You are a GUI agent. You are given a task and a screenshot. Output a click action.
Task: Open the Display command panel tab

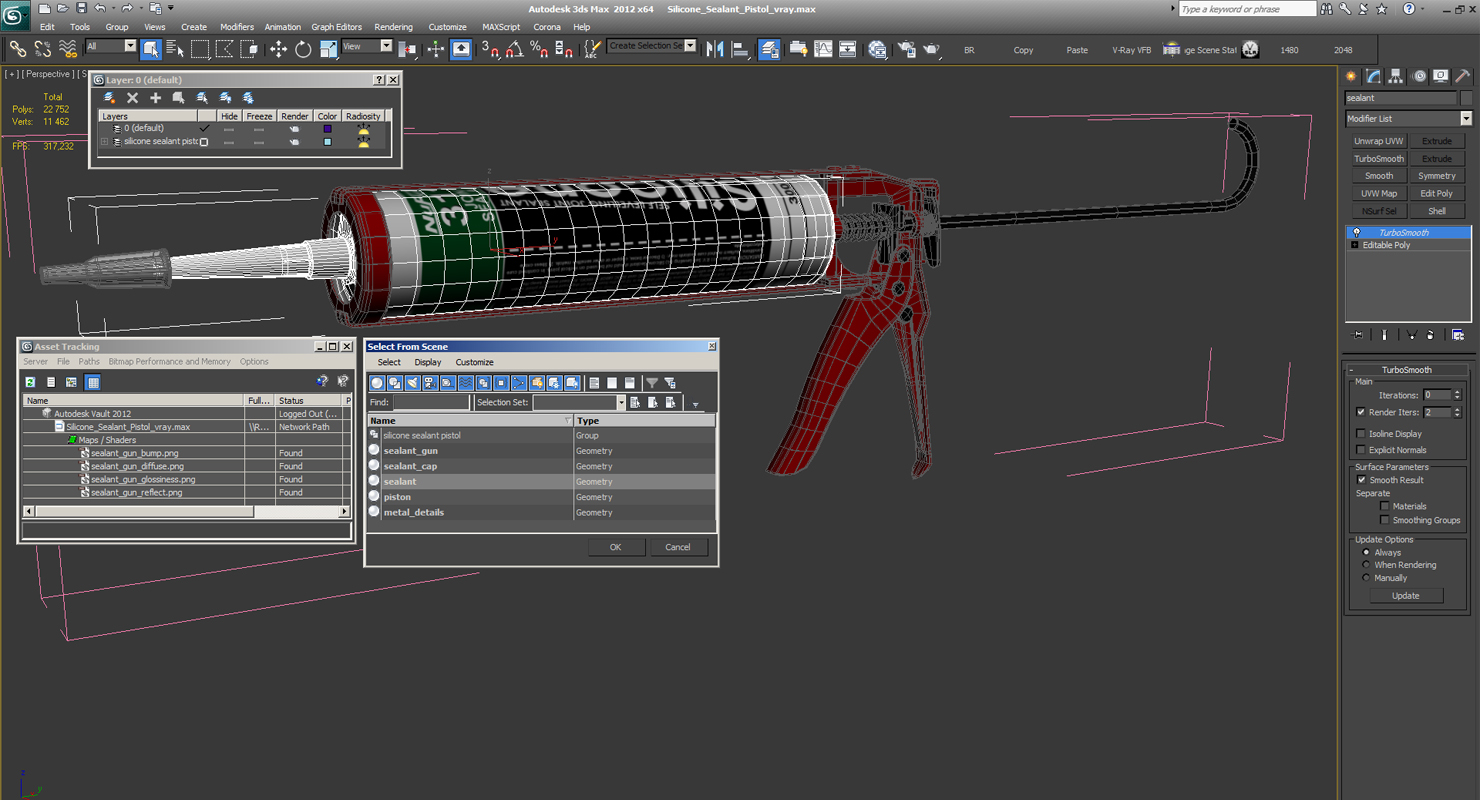click(1440, 76)
